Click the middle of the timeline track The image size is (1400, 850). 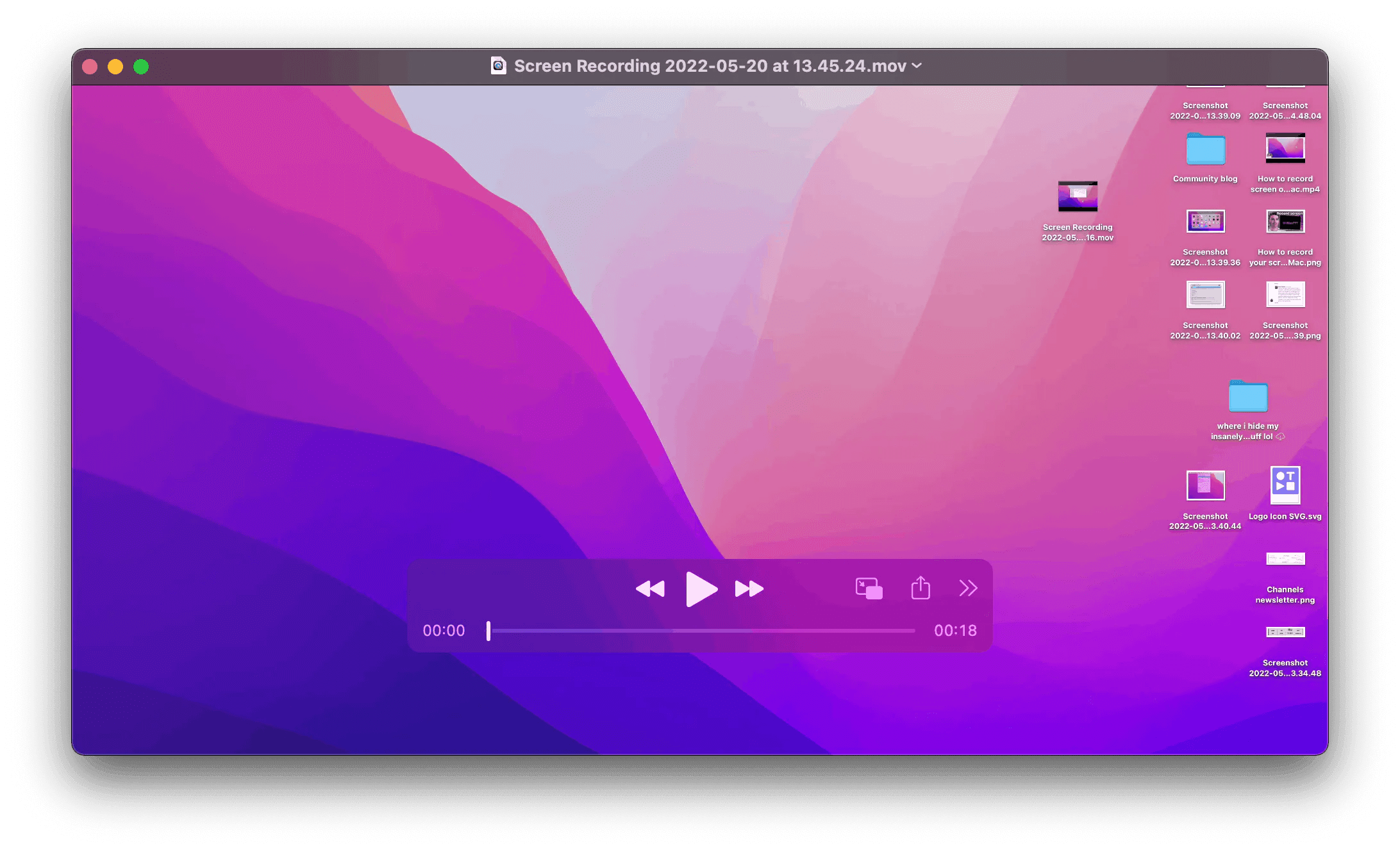coord(703,631)
